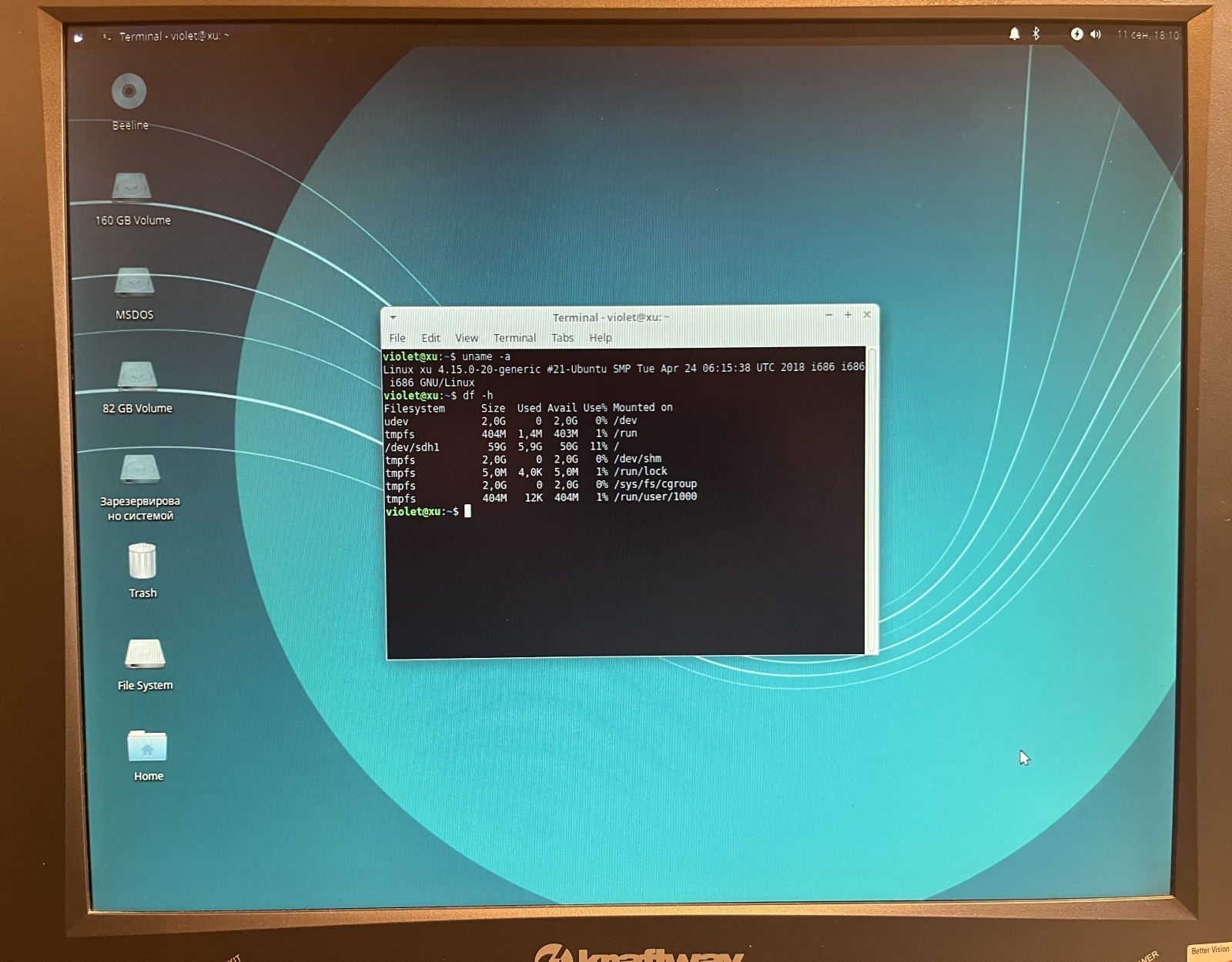1232x962 pixels.
Task: Click the '59G' size value for /dev/sdh1
Action: tap(497, 447)
